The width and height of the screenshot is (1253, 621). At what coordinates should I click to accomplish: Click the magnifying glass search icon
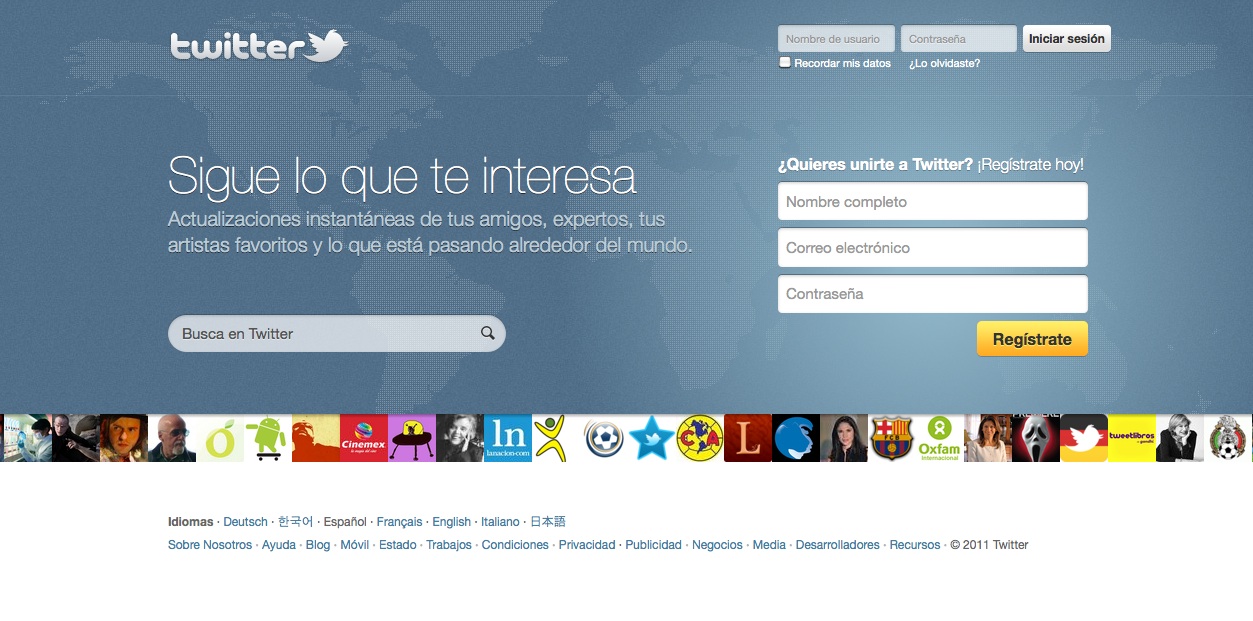pyautogui.click(x=488, y=333)
